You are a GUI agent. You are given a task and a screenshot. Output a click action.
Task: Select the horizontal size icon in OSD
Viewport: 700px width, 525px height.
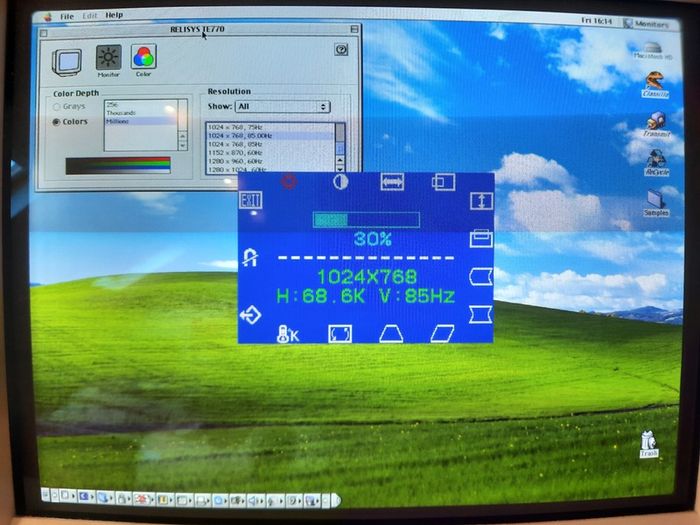[x=392, y=182]
